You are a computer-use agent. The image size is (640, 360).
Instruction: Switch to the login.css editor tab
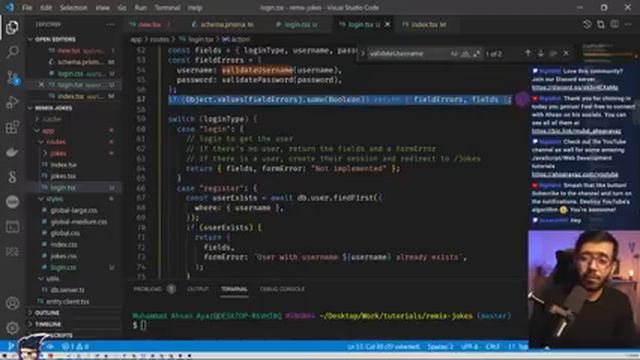coord(297,24)
